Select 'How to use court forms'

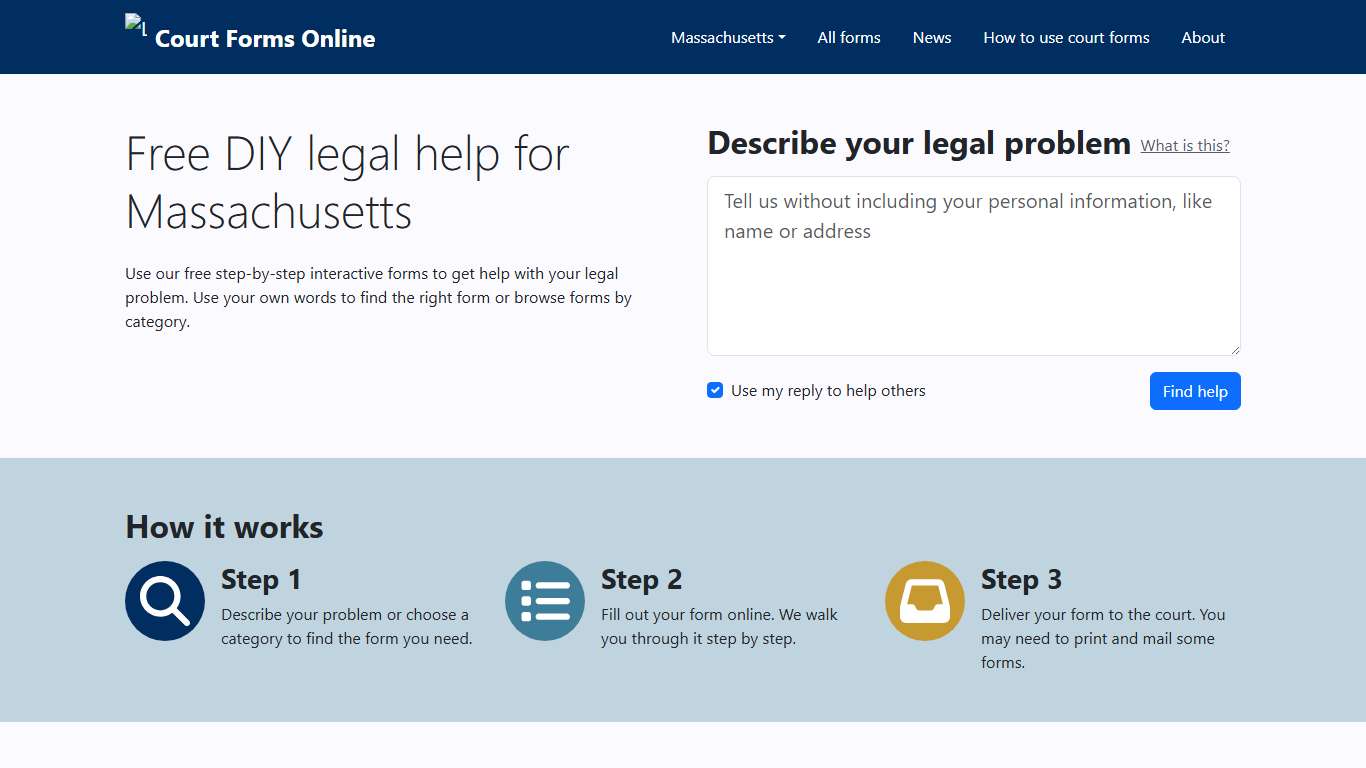1066,37
